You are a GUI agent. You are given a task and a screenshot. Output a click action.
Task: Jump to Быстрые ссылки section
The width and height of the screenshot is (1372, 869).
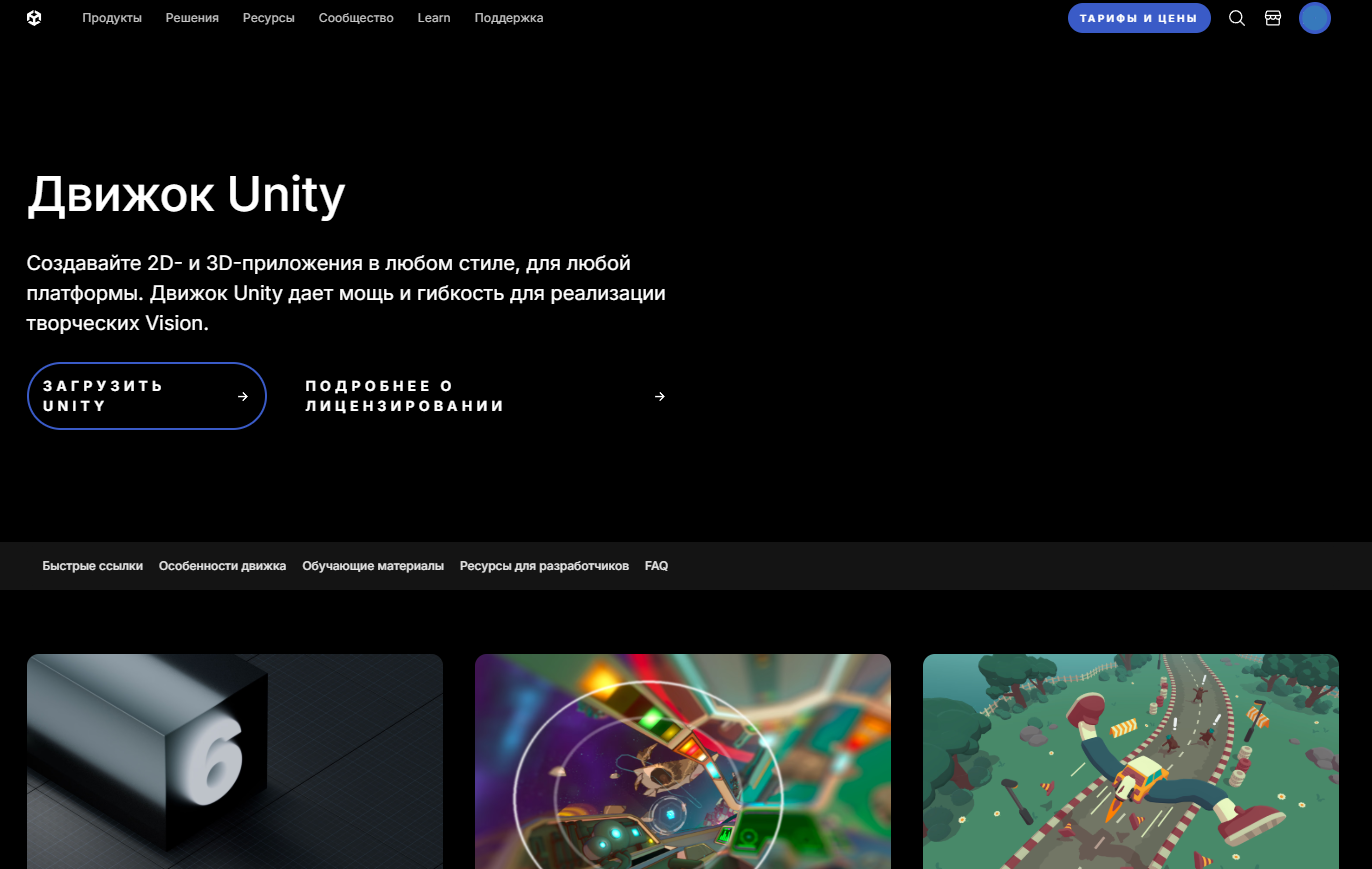(x=92, y=566)
